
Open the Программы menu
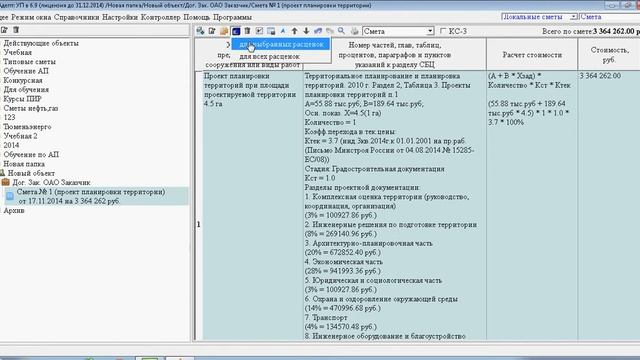(232, 17)
